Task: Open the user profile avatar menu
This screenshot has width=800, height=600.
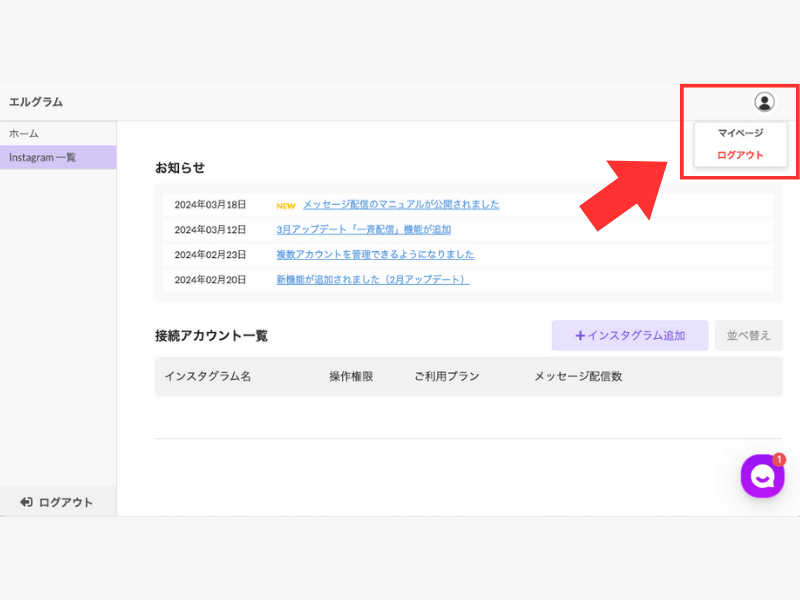Action: (764, 102)
